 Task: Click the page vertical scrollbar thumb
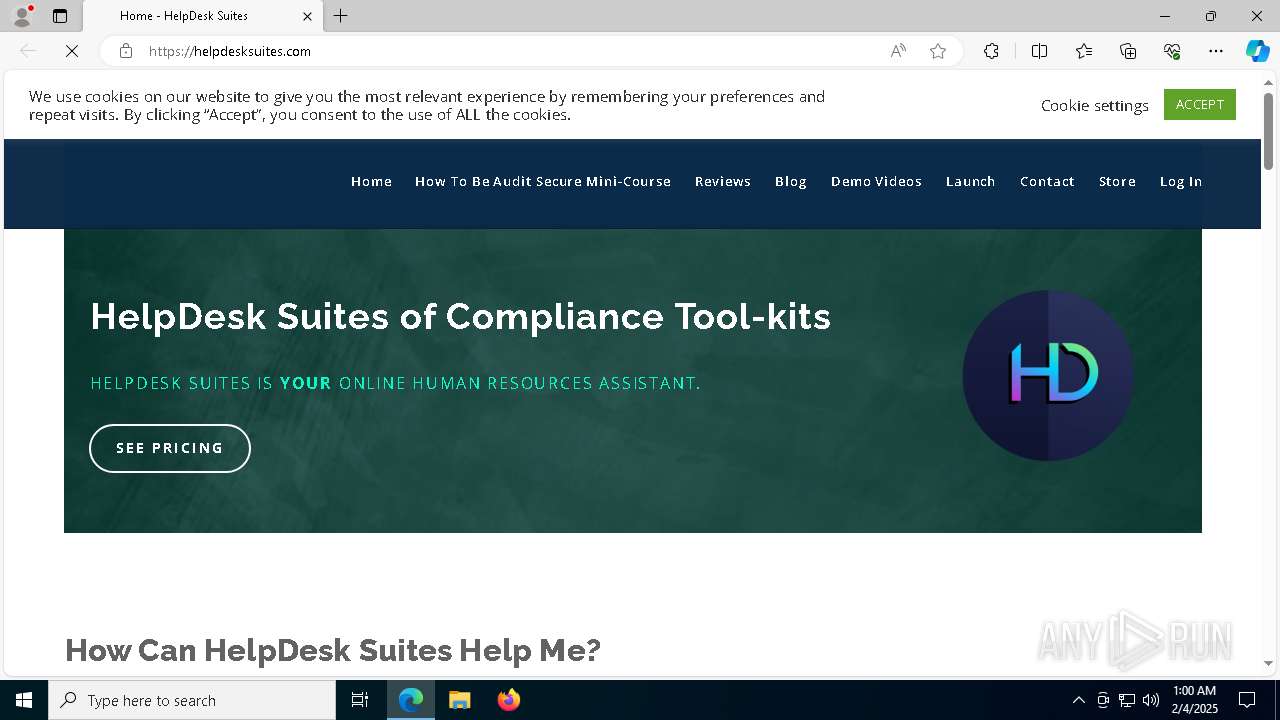click(1268, 131)
